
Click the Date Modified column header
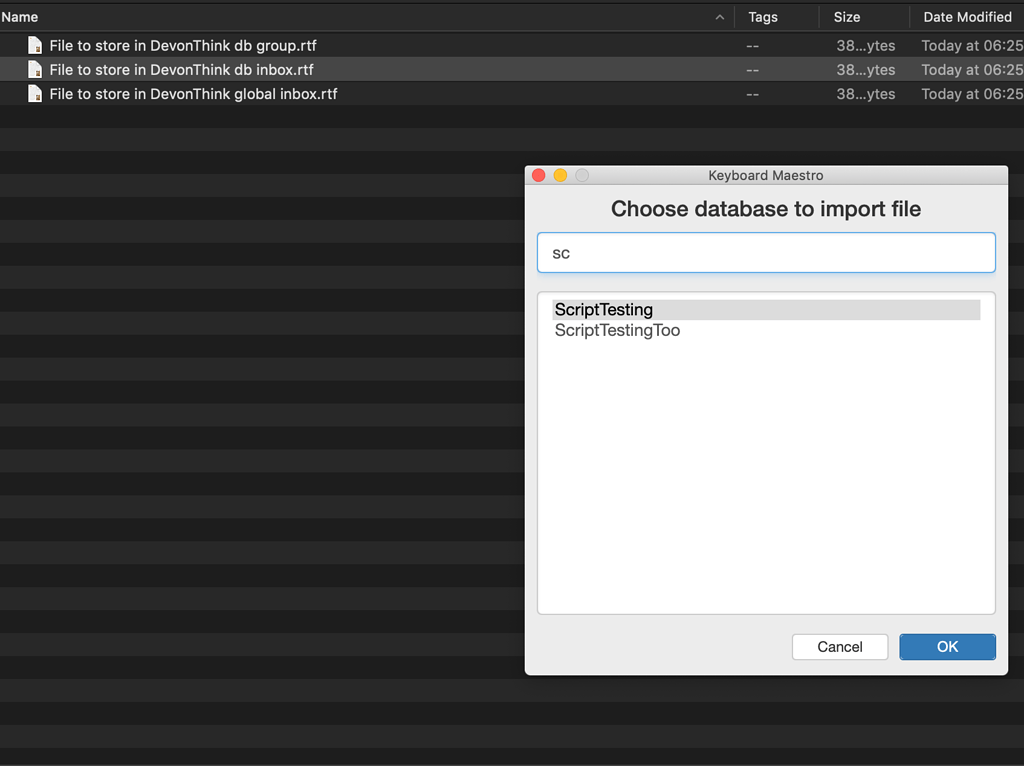point(967,17)
